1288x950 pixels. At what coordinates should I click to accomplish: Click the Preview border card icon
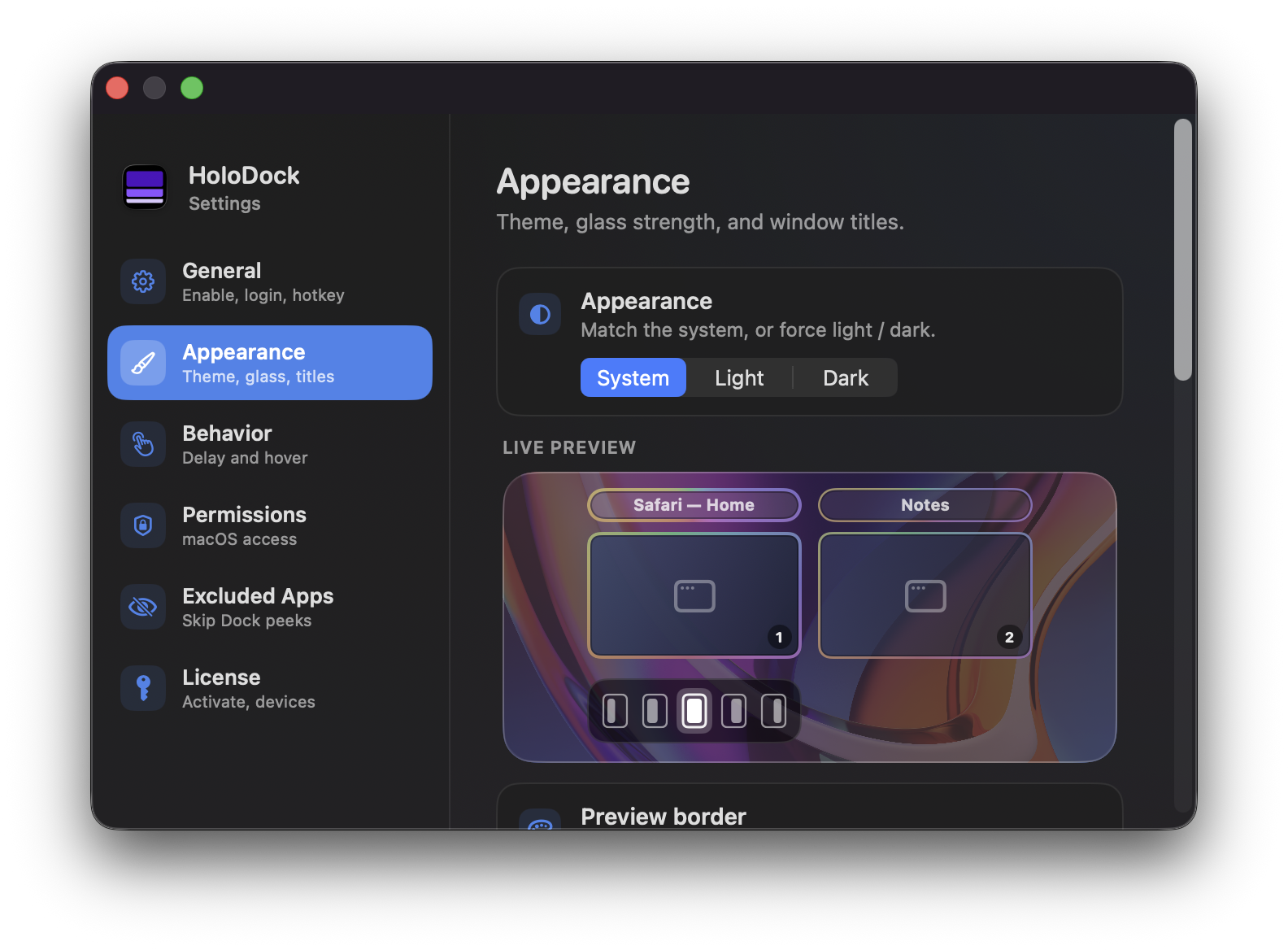coord(540,820)
